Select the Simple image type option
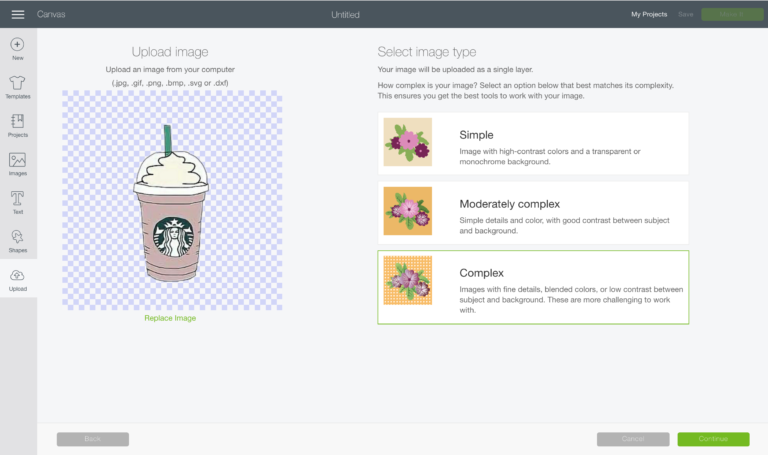 [x=533, y=142]
